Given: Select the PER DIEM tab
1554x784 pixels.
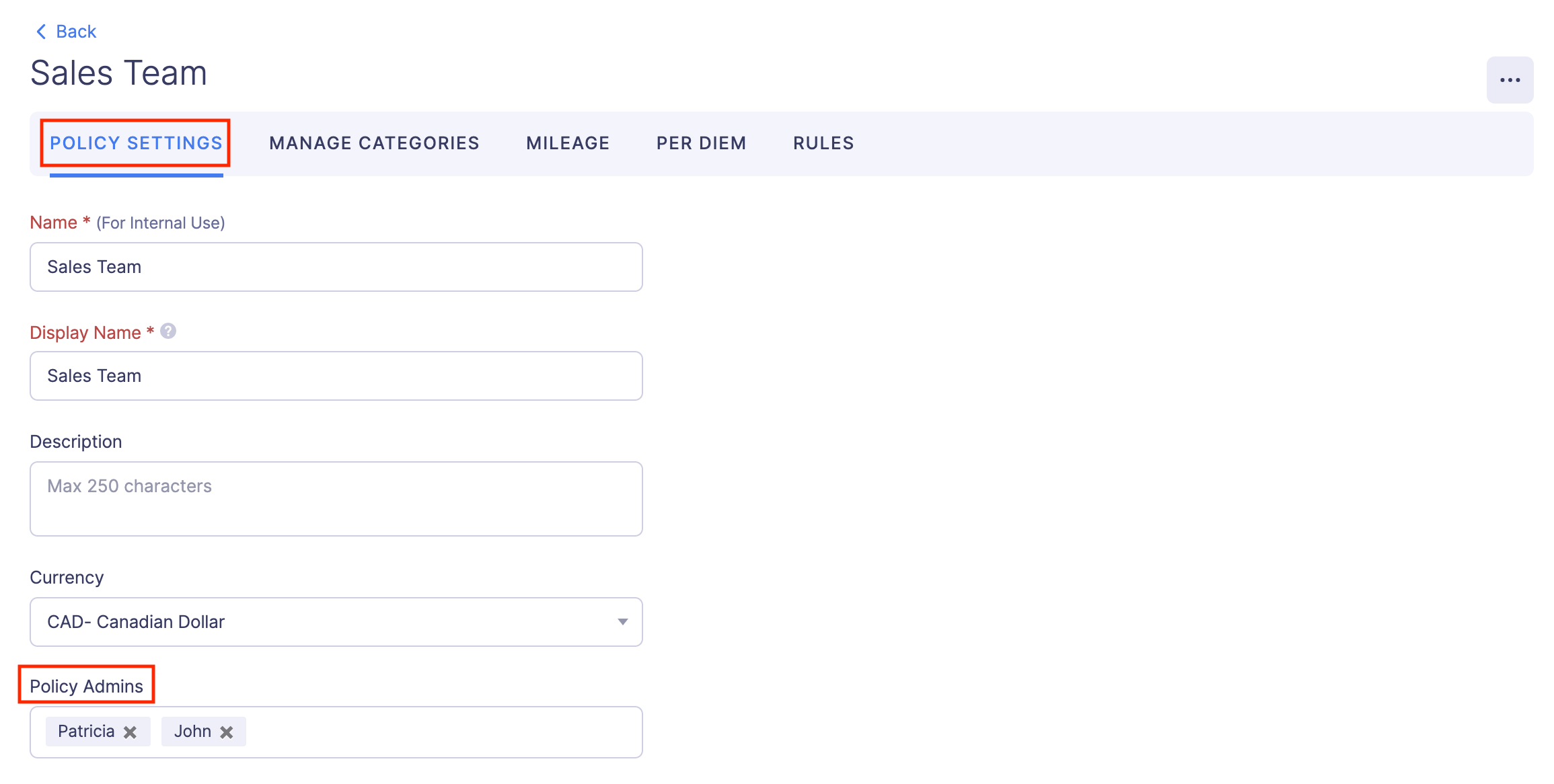Looking at the screenshot, I should 700,143.
